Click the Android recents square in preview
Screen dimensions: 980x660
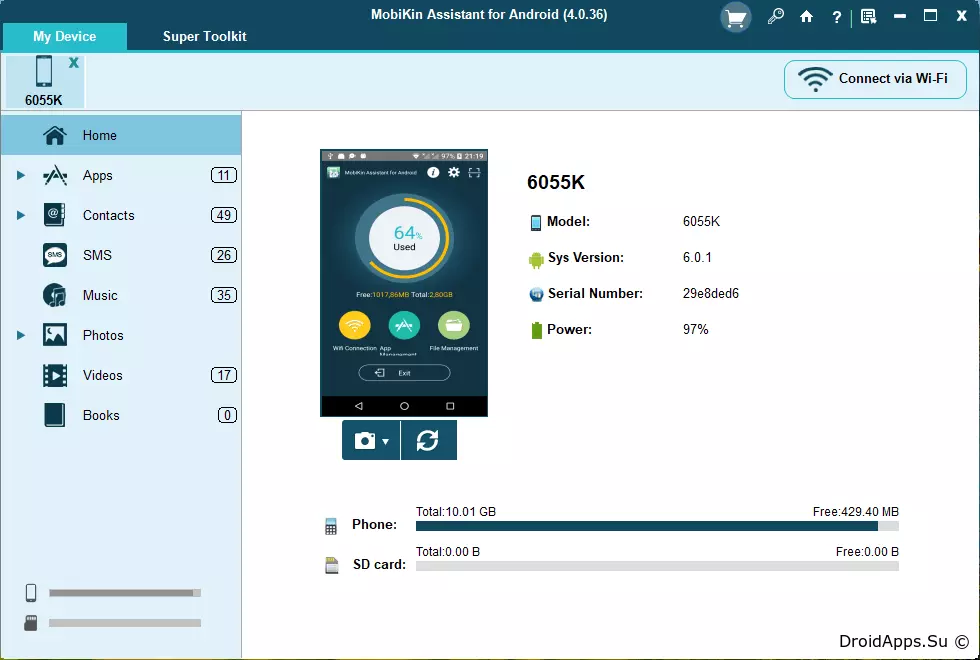450,406
